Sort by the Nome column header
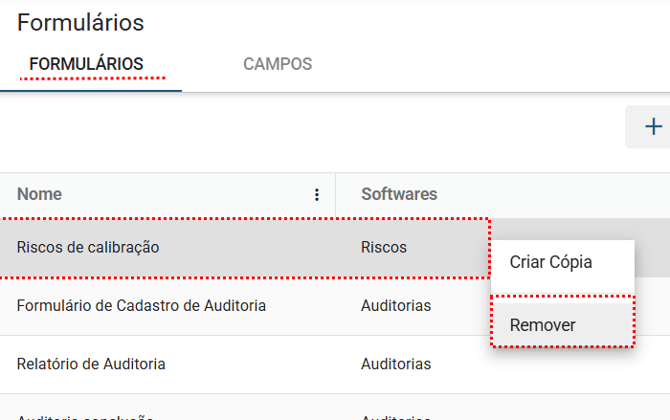This screenshot has width=670, height=420. tap(40, 194)
